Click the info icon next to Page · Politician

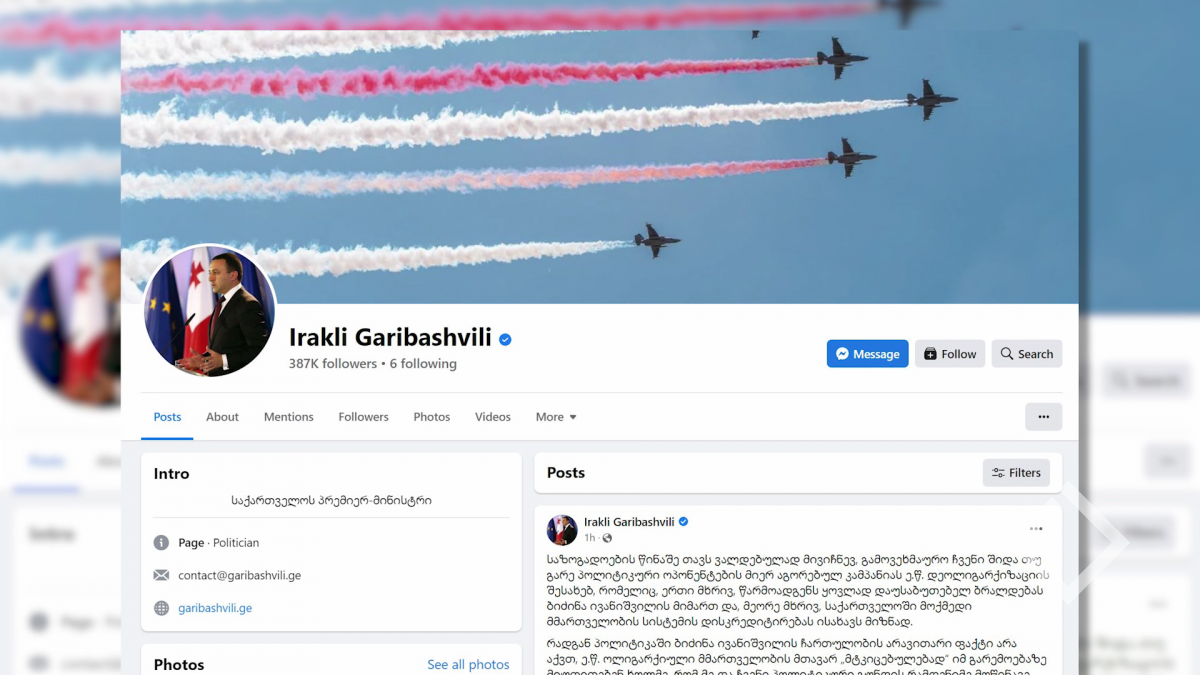coord(161,543)
